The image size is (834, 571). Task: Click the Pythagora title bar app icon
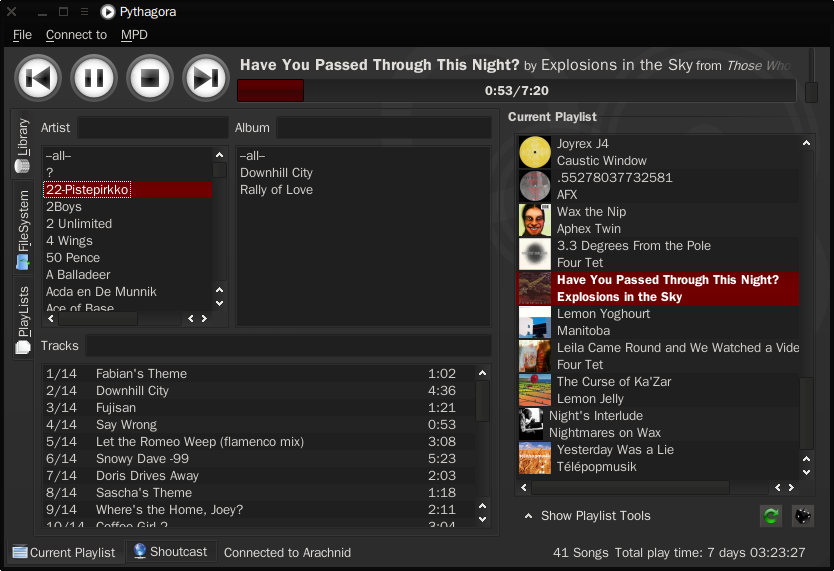(x=107, y=12)
